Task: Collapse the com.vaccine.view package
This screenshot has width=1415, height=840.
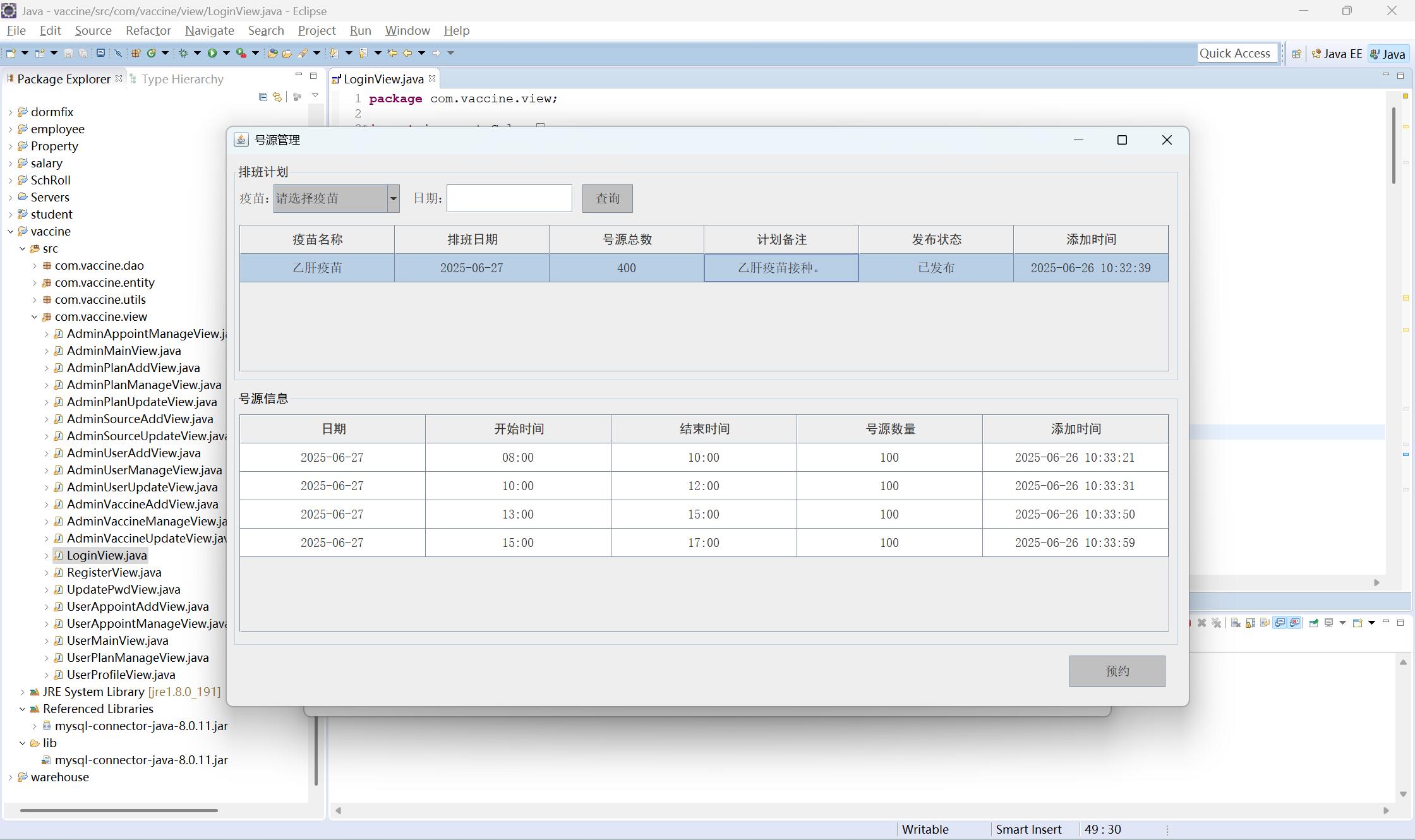Action: tap(34, 316)
